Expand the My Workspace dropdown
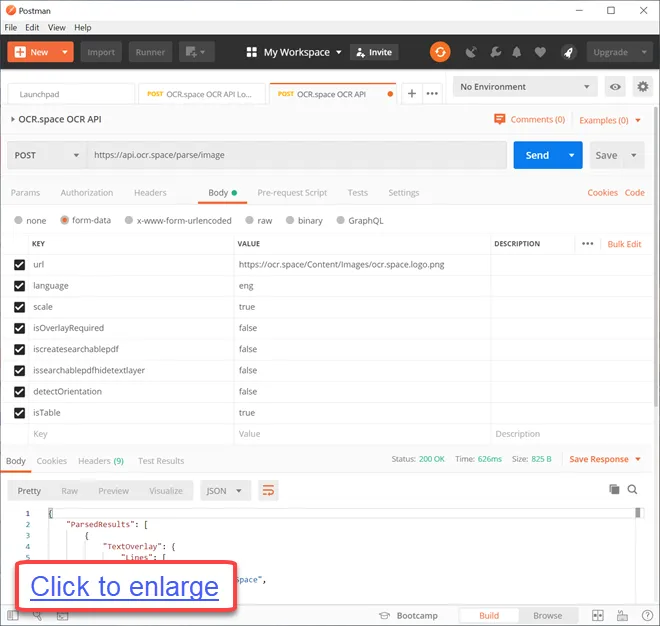The height and width of the screenshot is (626, 660). pyautogui.click(x=338, y=52)
